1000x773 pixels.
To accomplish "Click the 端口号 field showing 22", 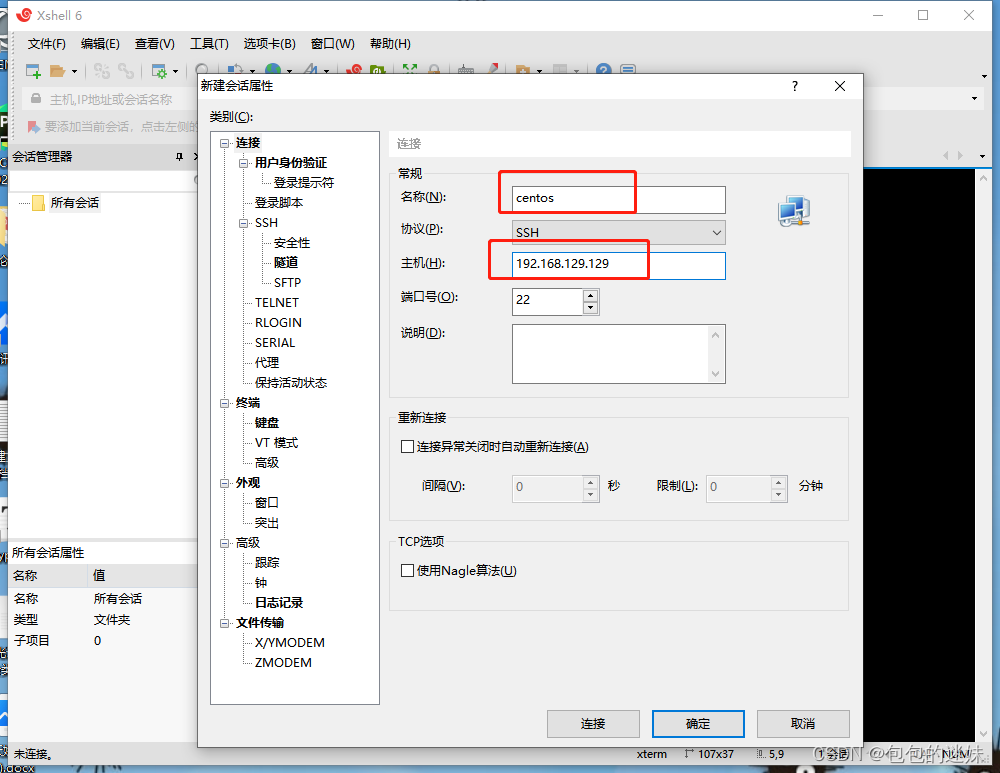I will pyautogui.click(x=548, y=302).
